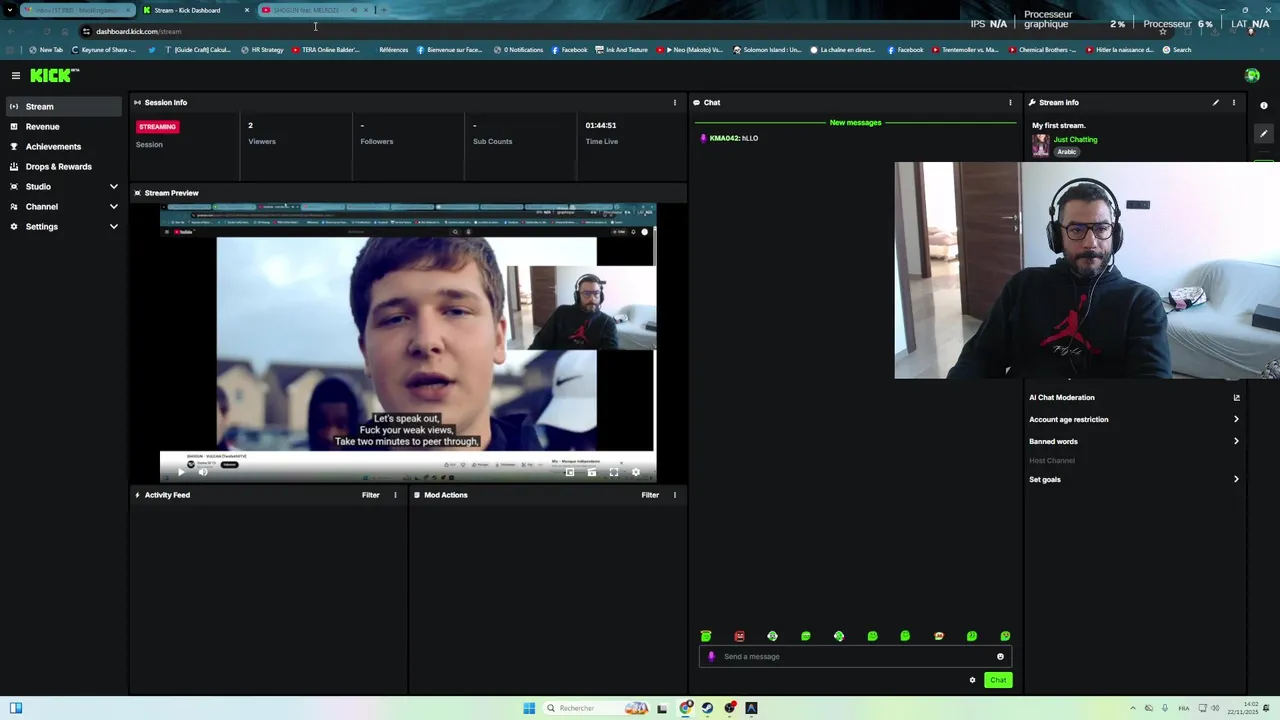Open Activity Feed three-dot menu
1280x720 pixels.
click(395, 495)
